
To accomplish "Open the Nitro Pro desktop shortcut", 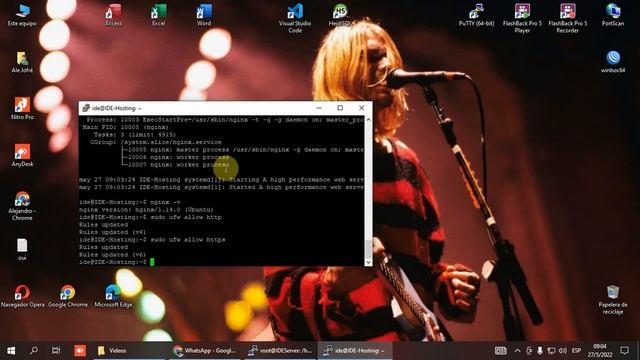I will [x=22, y=108].
